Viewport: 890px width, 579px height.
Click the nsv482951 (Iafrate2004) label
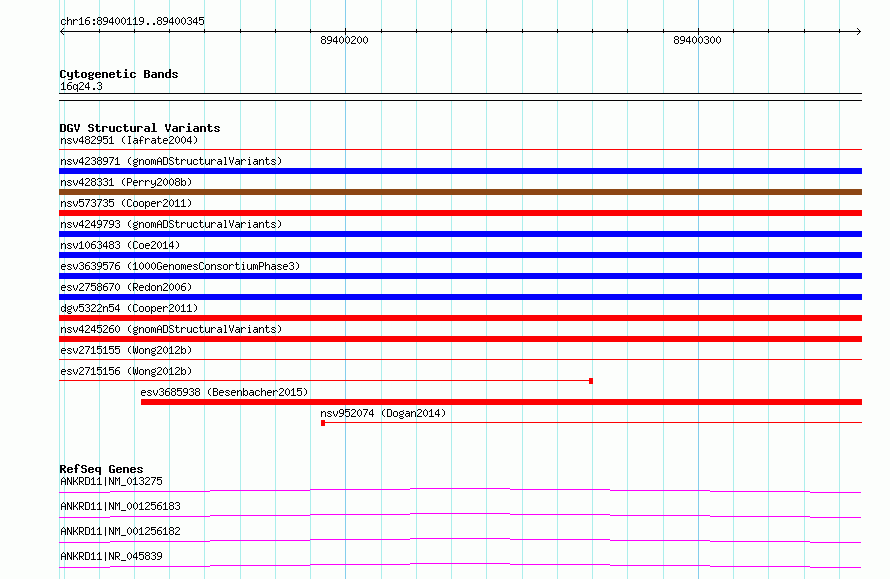coord(129,140)
